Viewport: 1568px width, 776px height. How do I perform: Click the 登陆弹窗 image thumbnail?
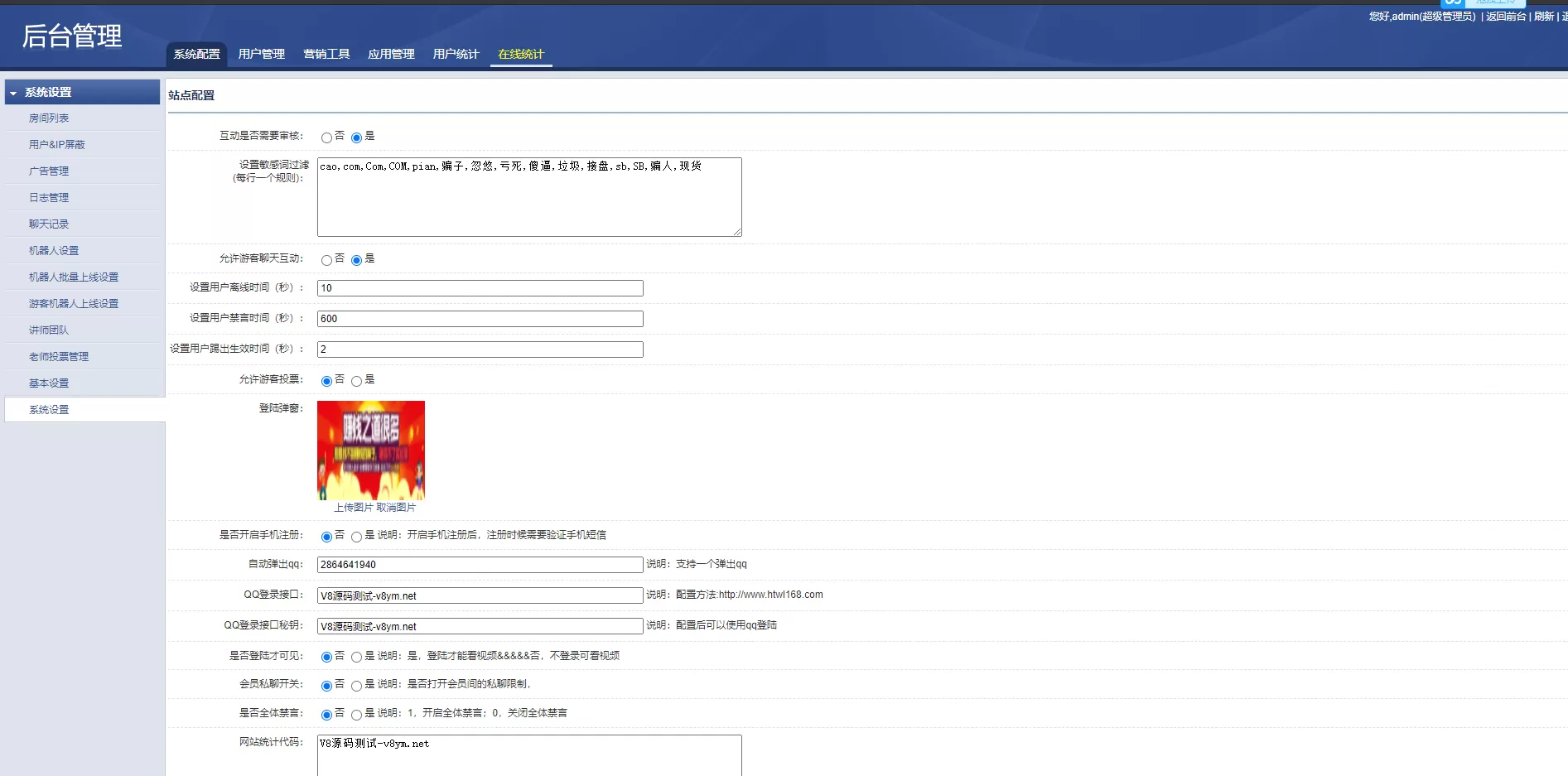click(x=371, y=451)
